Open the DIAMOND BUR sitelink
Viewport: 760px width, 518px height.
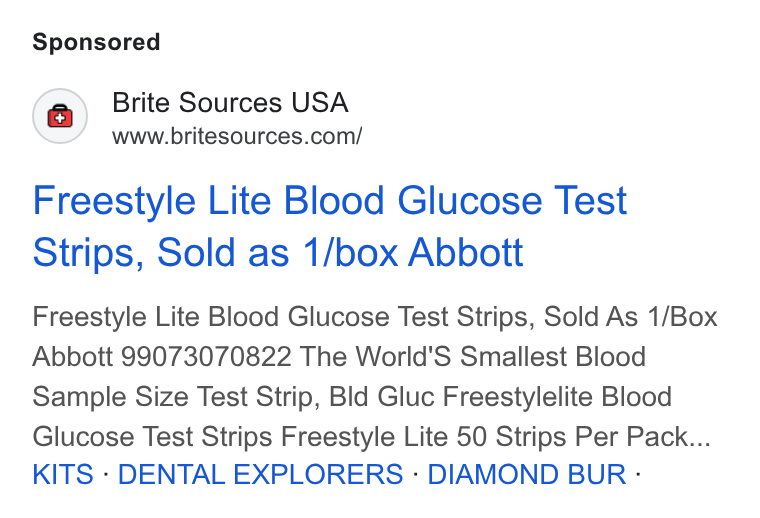click(x=526, y=474)
